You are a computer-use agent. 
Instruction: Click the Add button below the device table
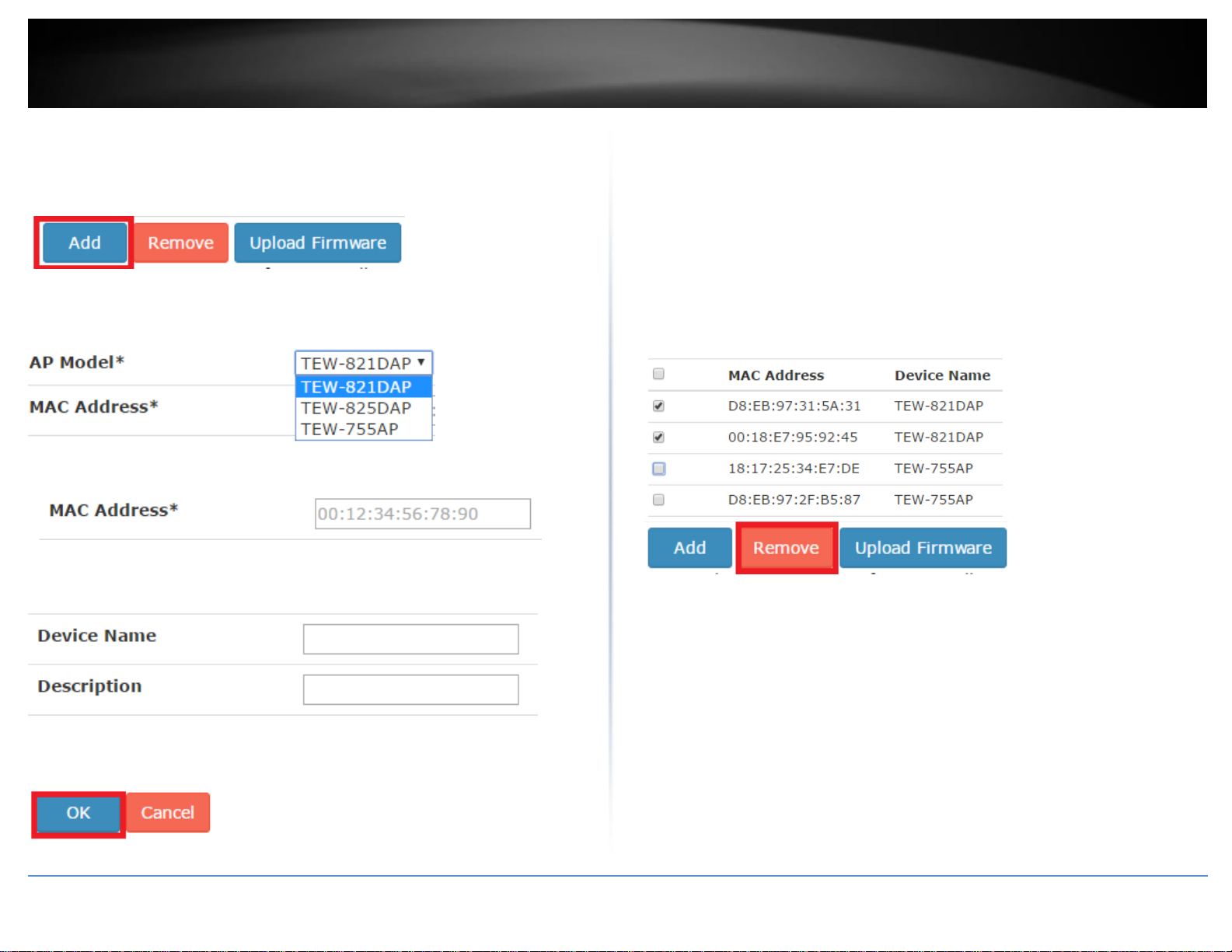689,548
